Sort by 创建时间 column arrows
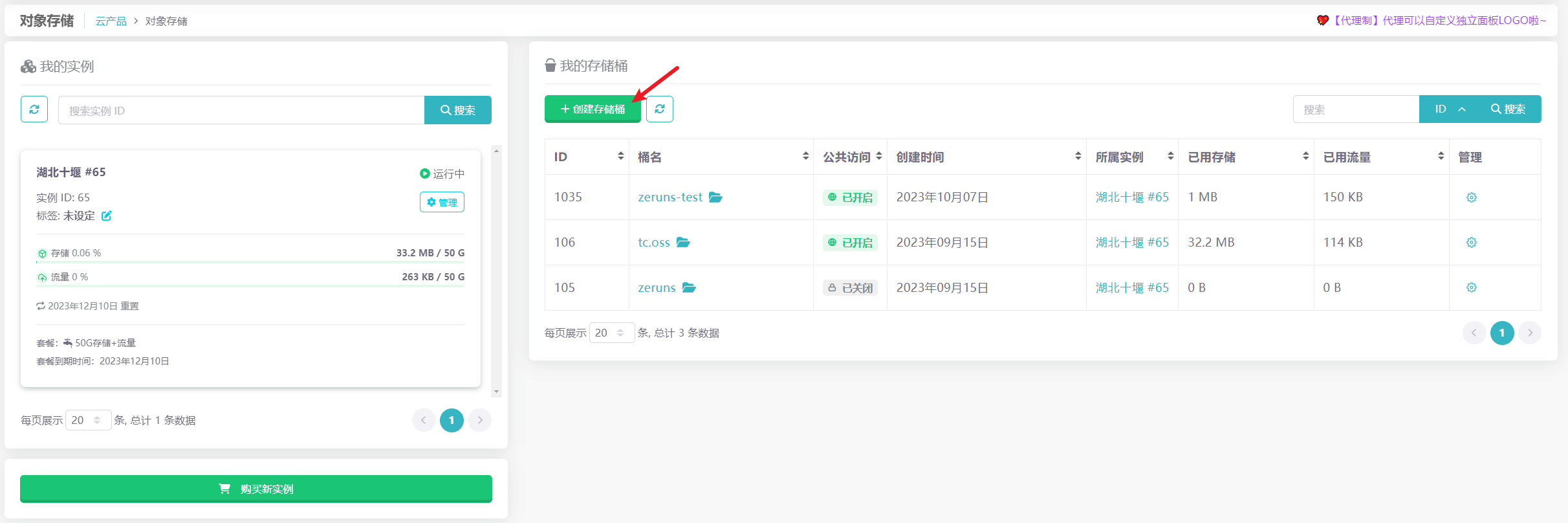 tap(1078, 156)
